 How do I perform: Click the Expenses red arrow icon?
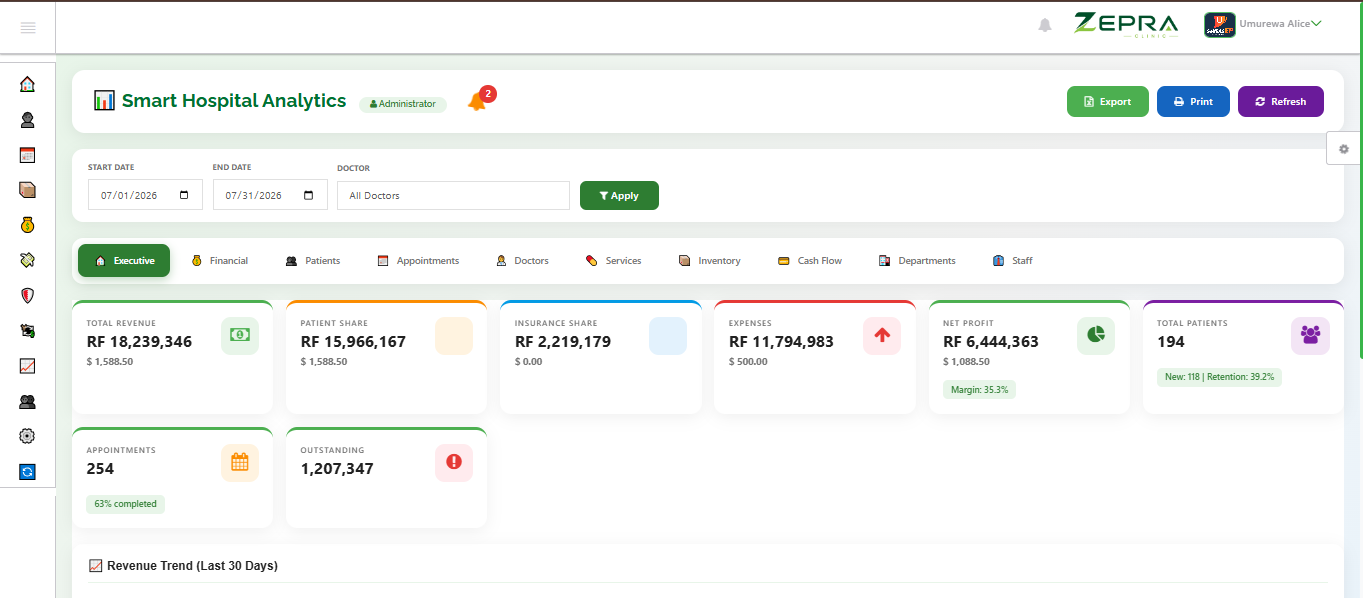pyautogui.click(x=882, y=335)
